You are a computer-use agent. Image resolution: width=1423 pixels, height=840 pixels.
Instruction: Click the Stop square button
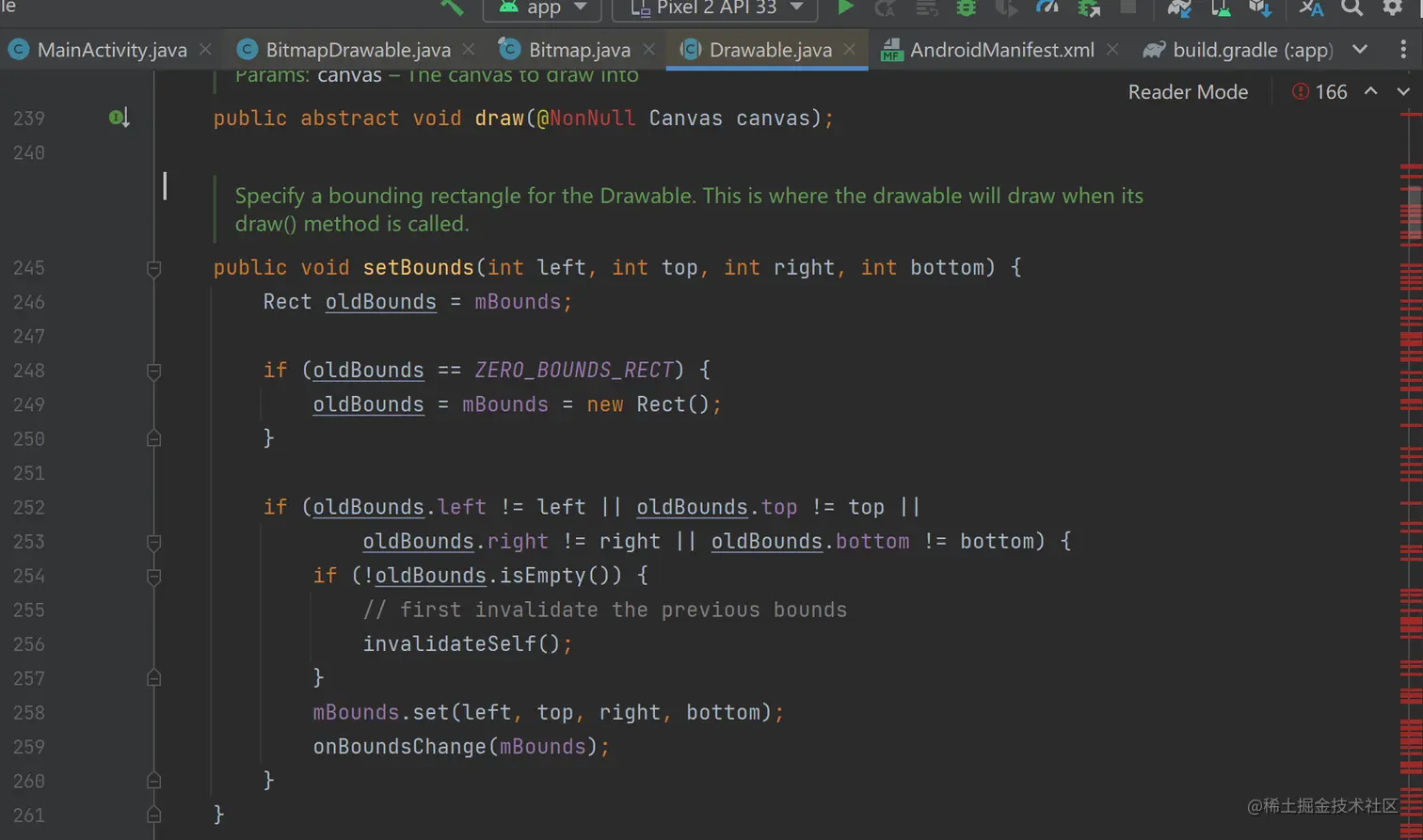tap(1127, 8)
